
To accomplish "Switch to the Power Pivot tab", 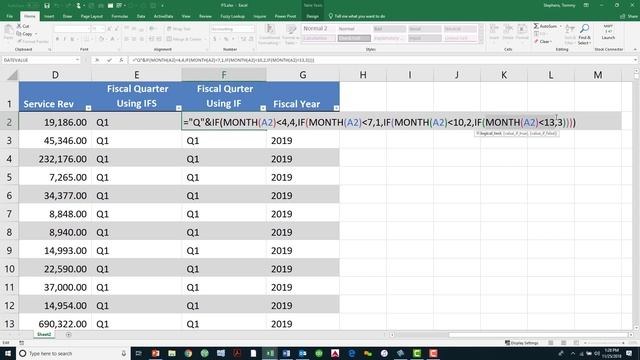I will point(285,16).
